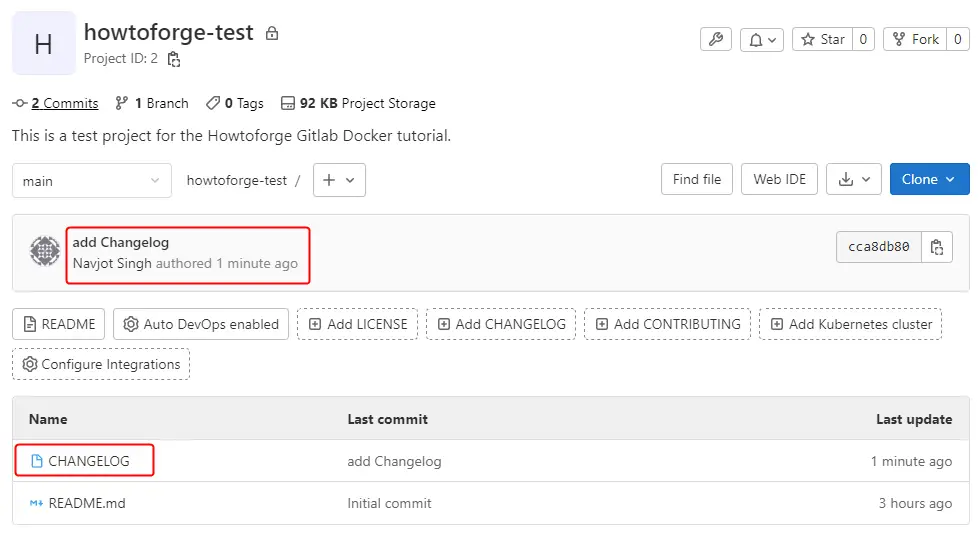Image resolution: width=979 pixels, height=539 pixels.
Task: Click the howtoforge-test project title
Action: coord(169,32)
